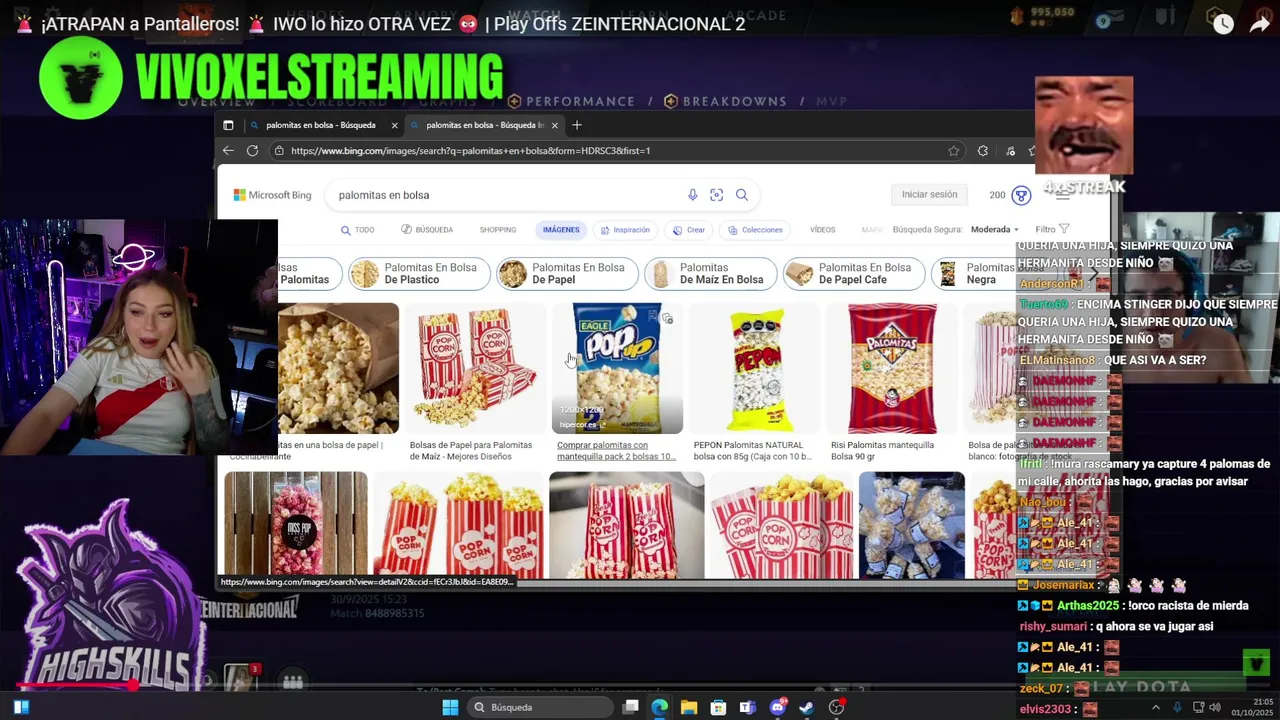The width and height of the screenshot is (1280, 720).
Task: Open Steam from the taskbar
Action: click(807, 708)
